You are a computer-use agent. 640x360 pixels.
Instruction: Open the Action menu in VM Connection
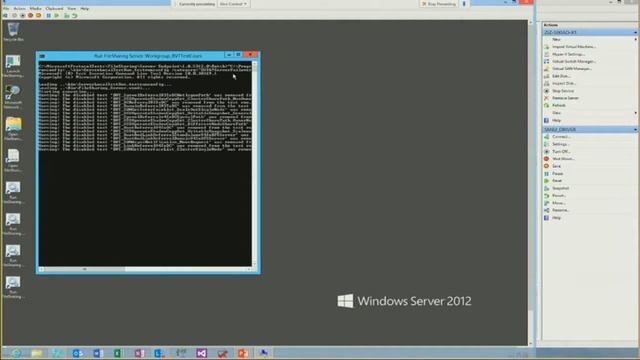[19, 9]
